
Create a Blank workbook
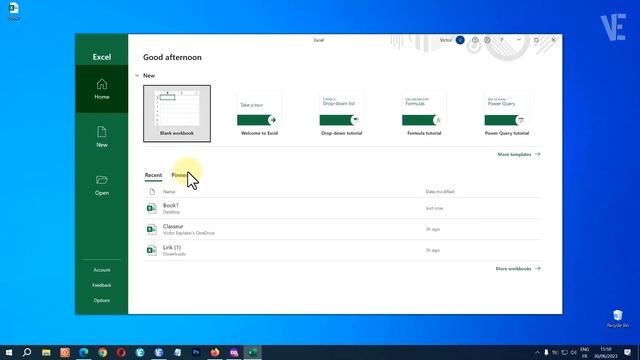click(x=177, y=113)
